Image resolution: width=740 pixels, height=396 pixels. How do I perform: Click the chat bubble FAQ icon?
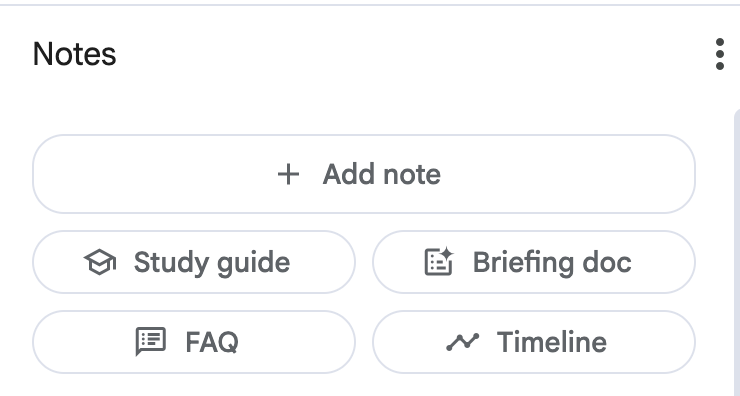151,341
